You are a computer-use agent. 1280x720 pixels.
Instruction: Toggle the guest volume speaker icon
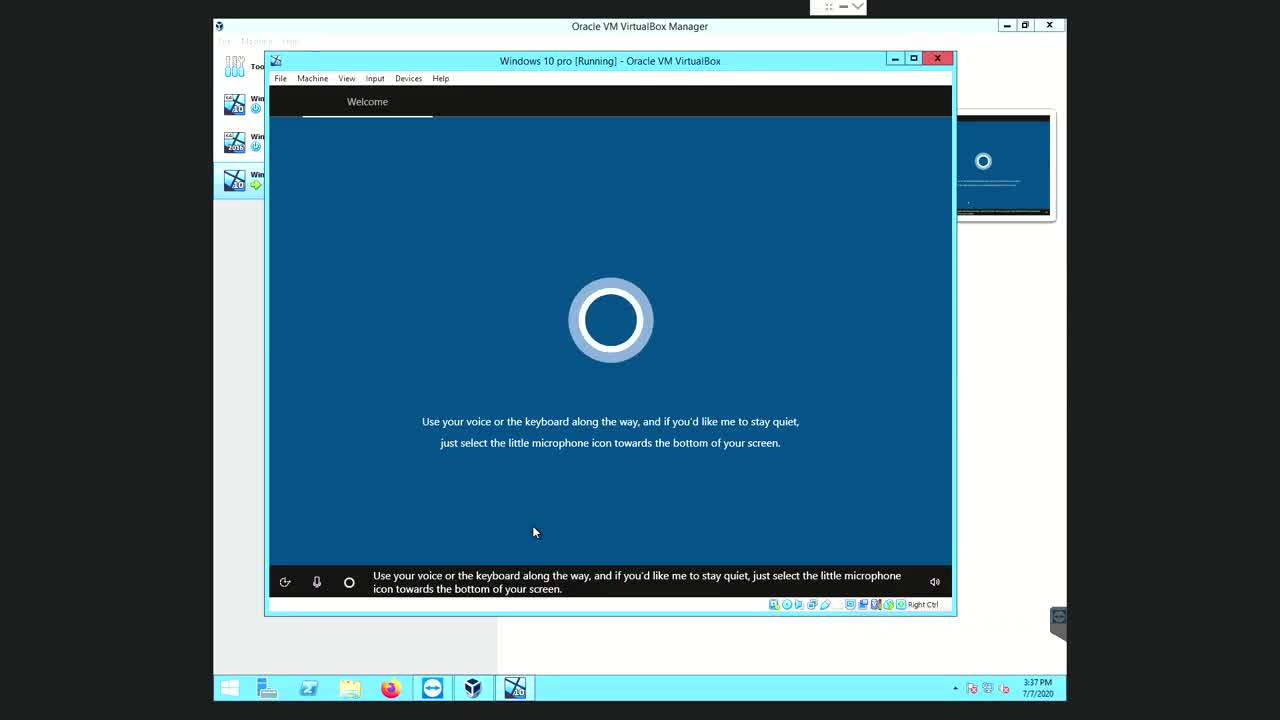pos(935,582)
